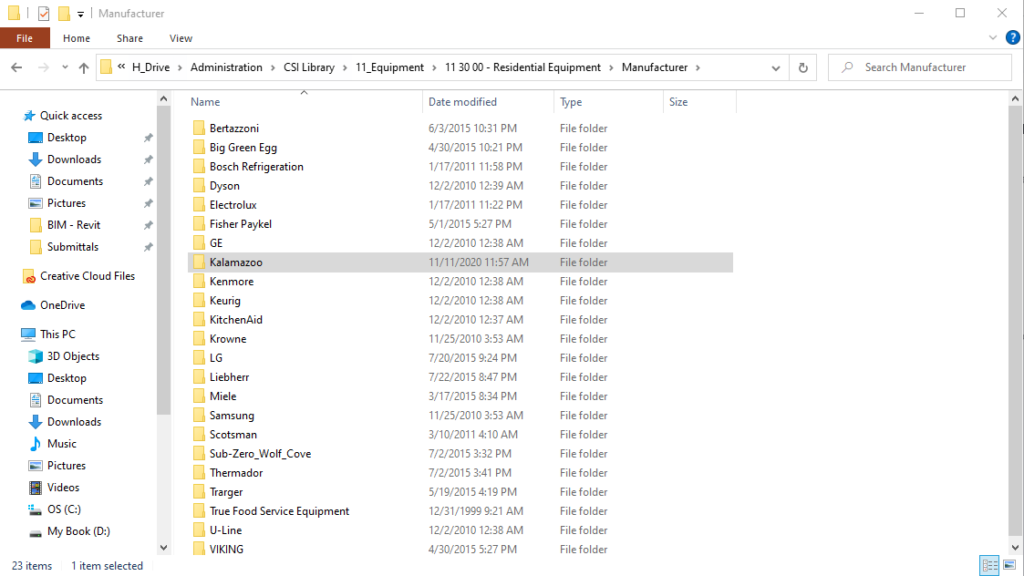The height and width of the screenshot is (576, 1024).
Task: Select Creative Cloud Files in sidebar
Action: [x=87, y=276]
